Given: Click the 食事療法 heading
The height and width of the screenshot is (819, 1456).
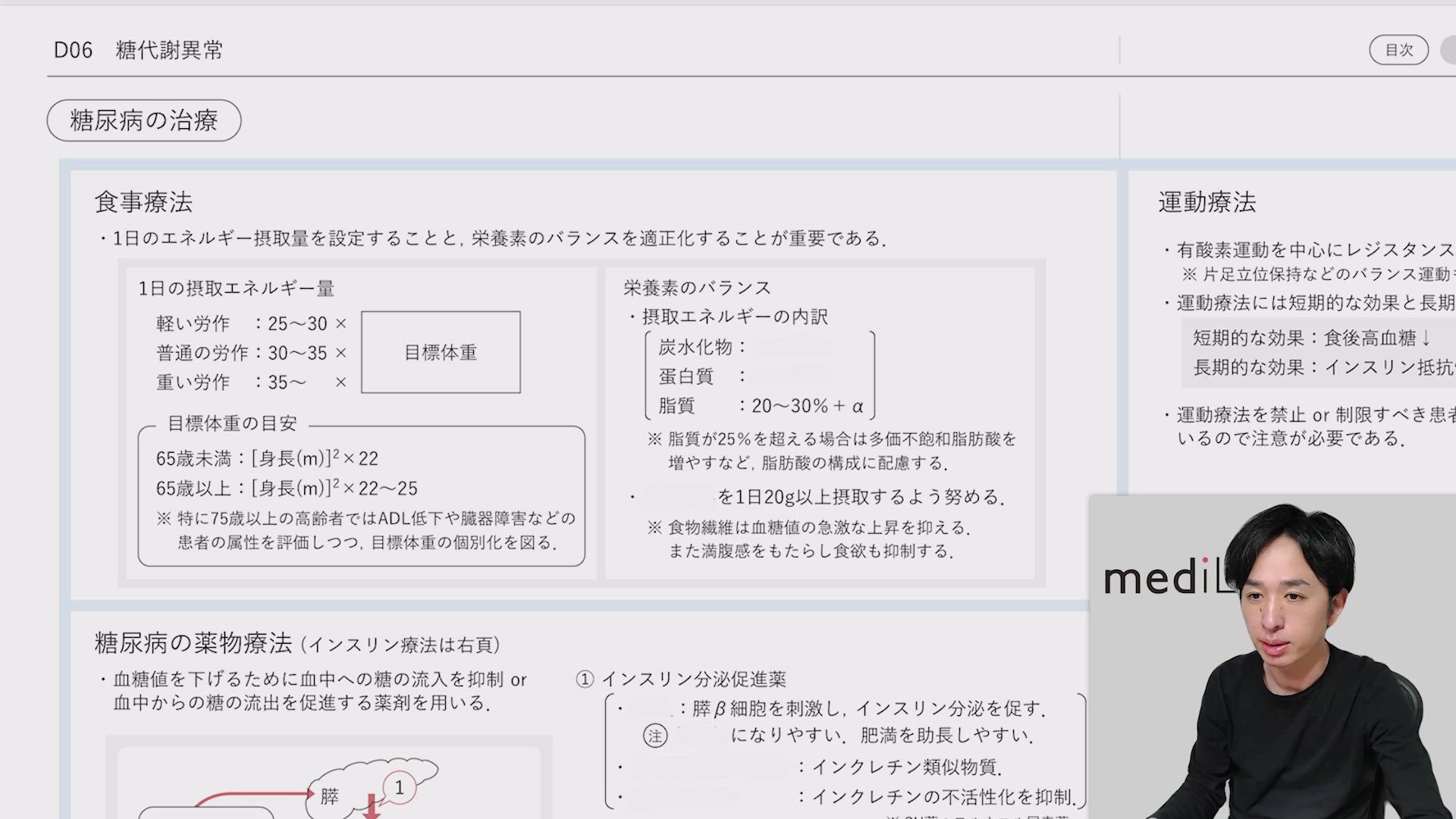Looking at the screenshot, I should (x=143, y=202).
